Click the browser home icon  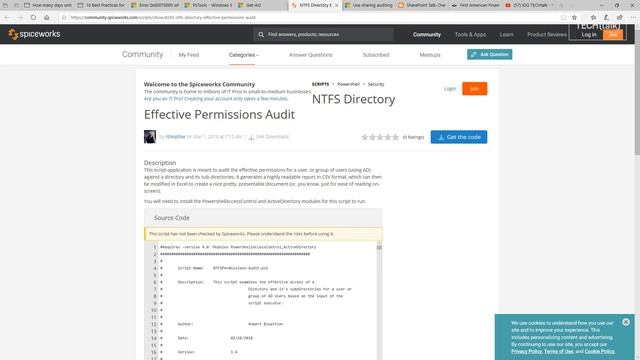(x=47, y=18)
